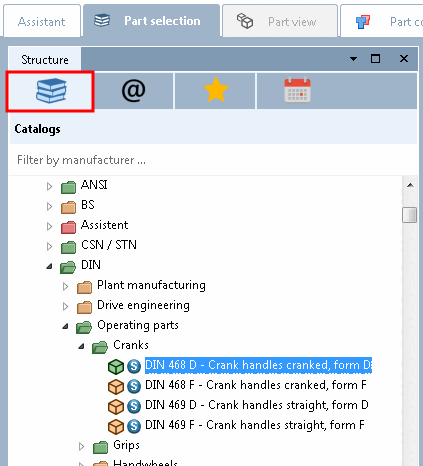The height and width of the screenshot is (466, 423).
Task: Click the blue S badge of DIN 468 F
Action: click(x=134, y=386)
